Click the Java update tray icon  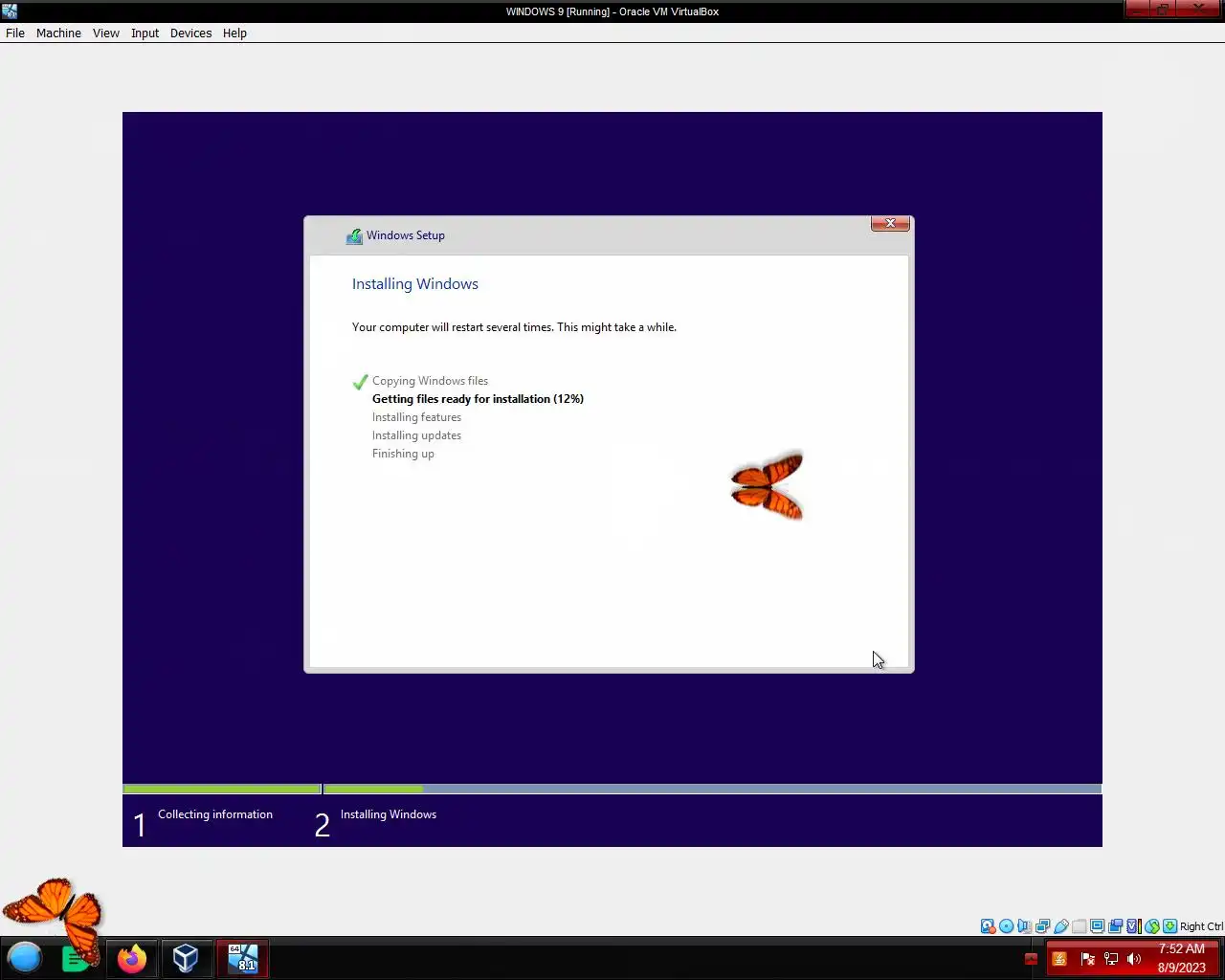tap(1059, 959)
